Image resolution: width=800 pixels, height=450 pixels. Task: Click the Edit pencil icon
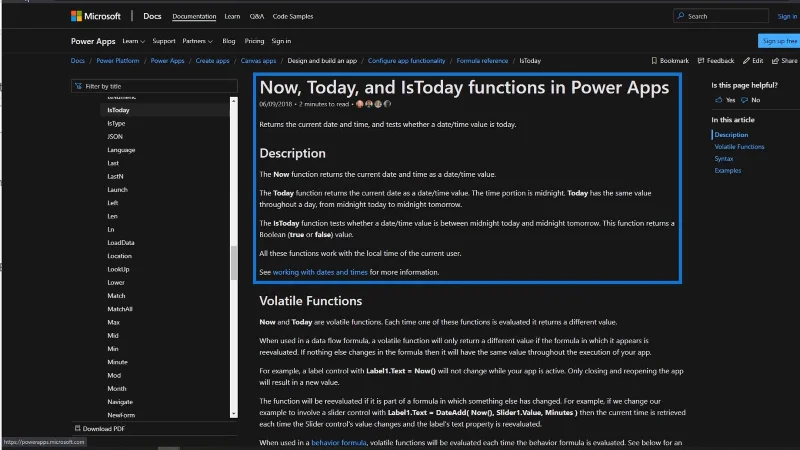click(746, 60)
